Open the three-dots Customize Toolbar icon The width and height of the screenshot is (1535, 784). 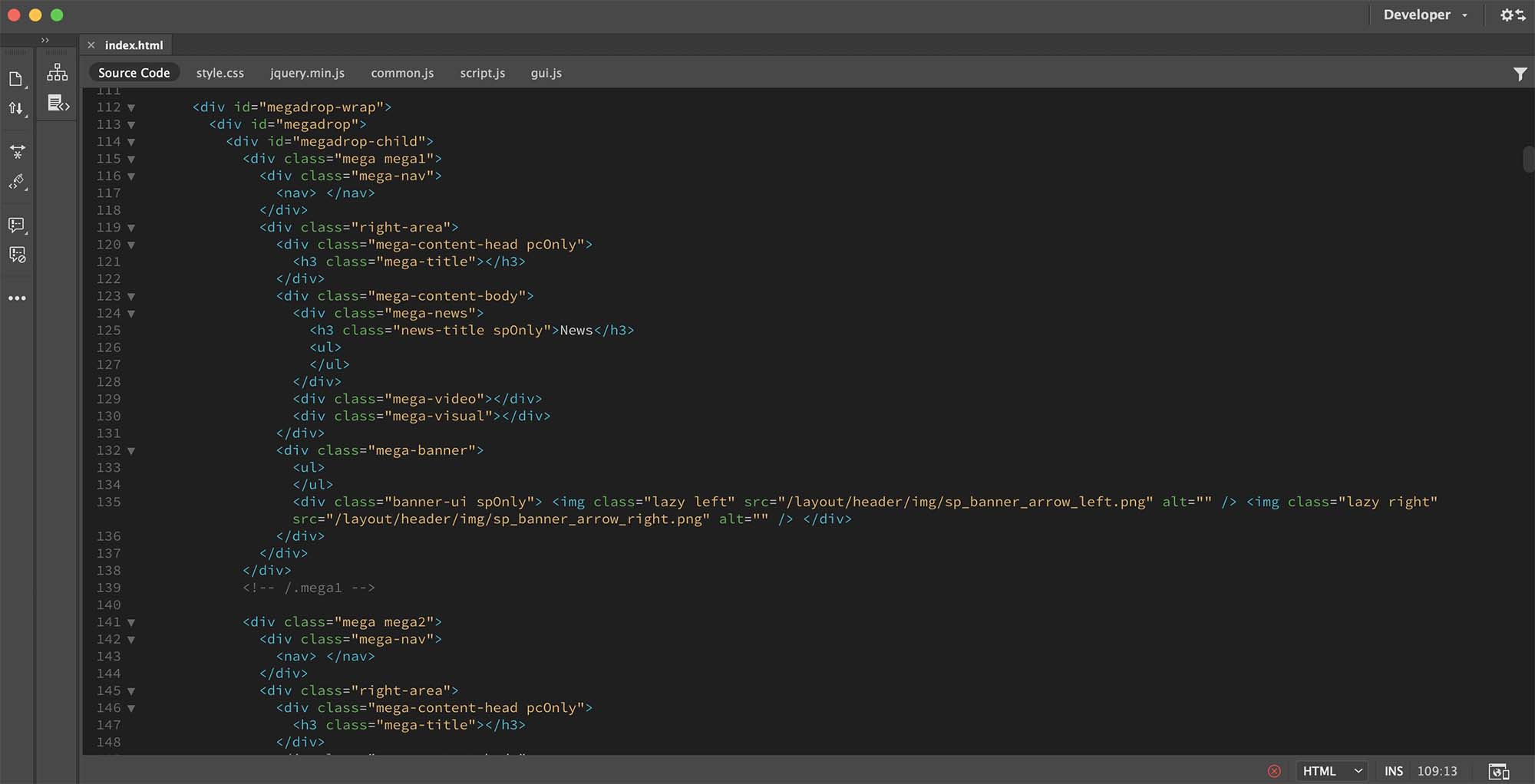pyautogui.click(x=17, y=298)
